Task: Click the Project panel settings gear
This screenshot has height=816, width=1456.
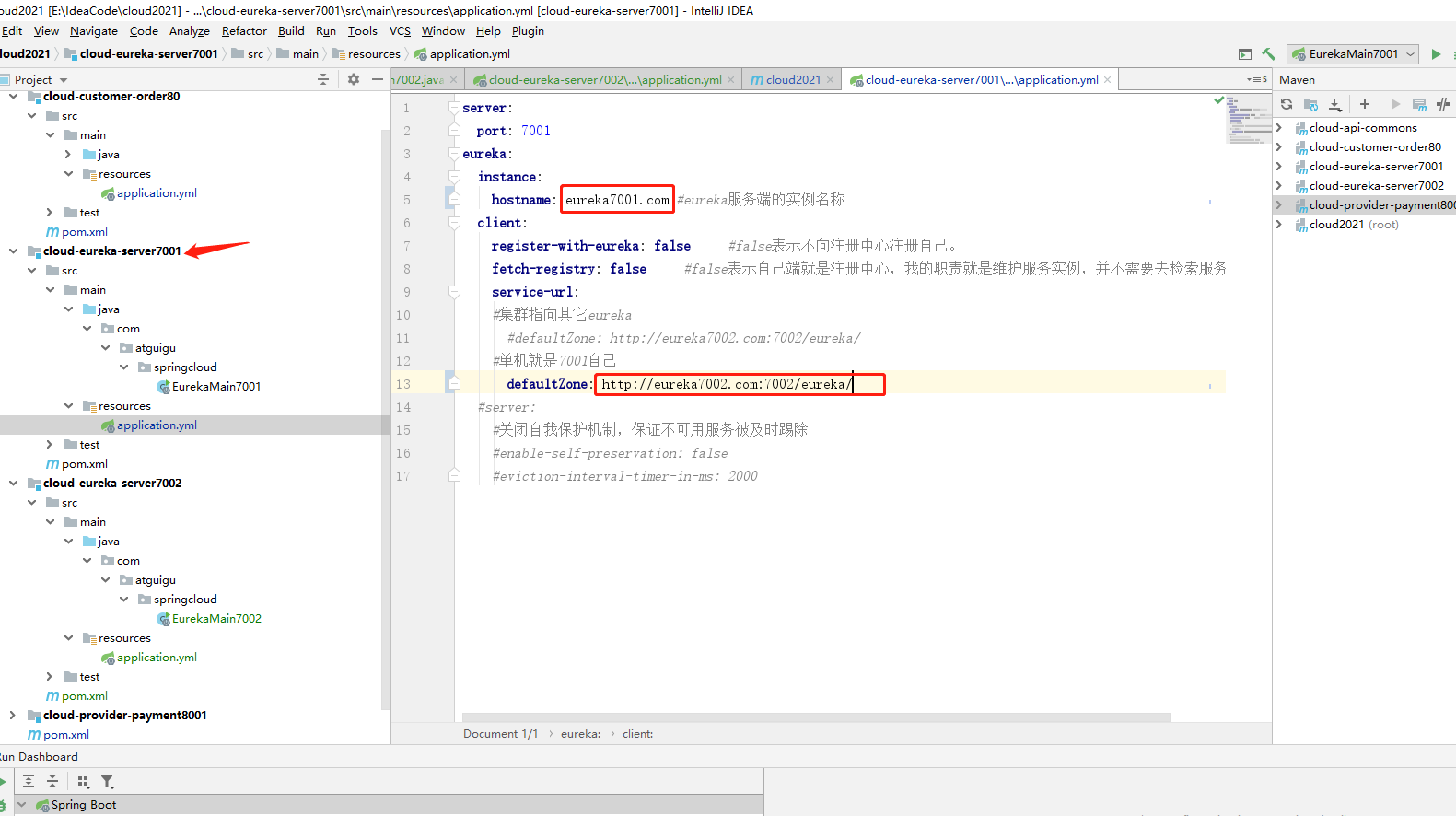Action: click(354, 80)
